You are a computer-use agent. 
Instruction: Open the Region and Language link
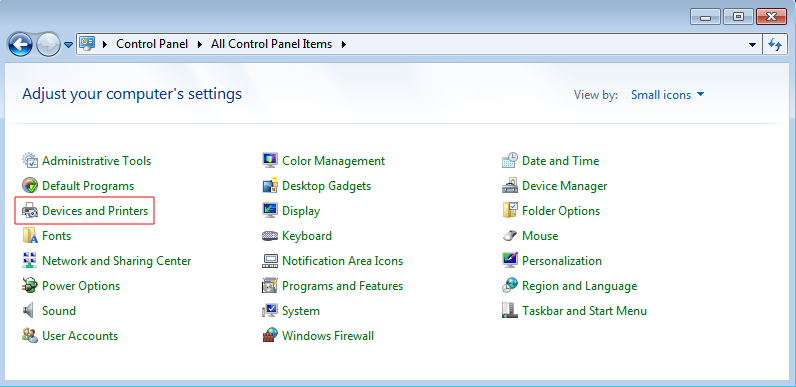tap(579, 286)
